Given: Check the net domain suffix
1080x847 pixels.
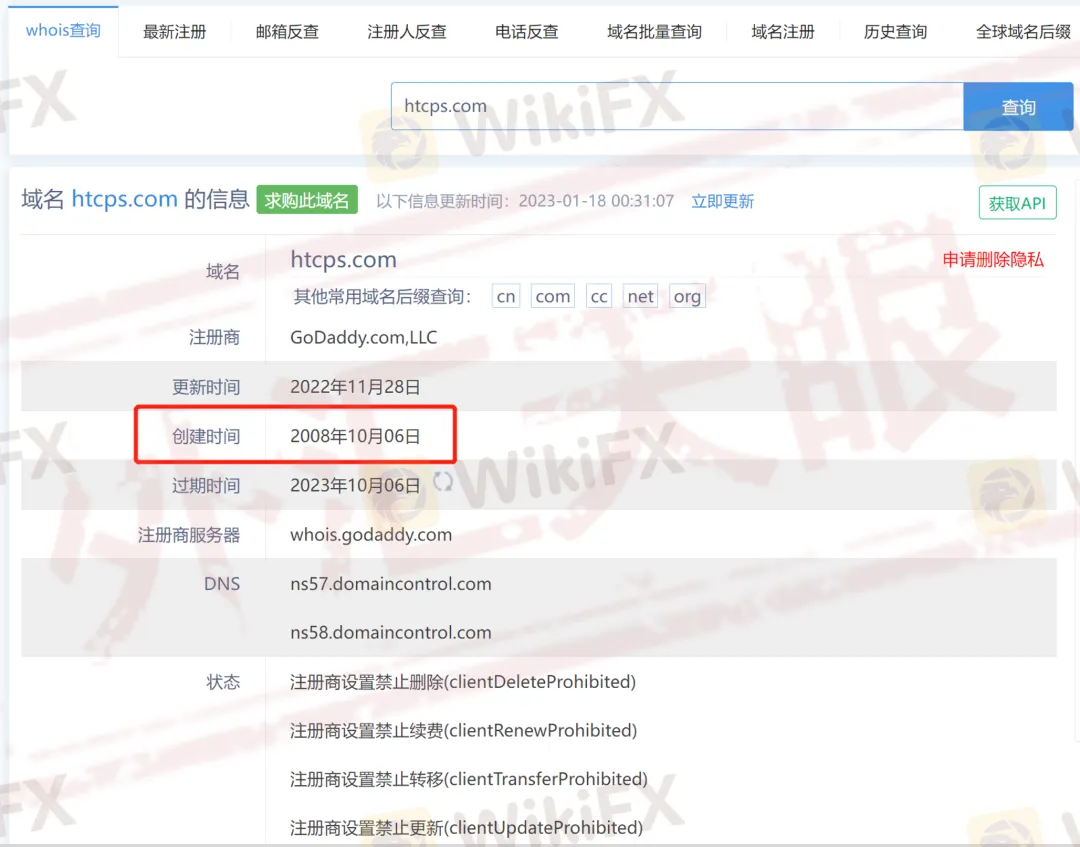Looking at the screenshot, I should point(640,296).
